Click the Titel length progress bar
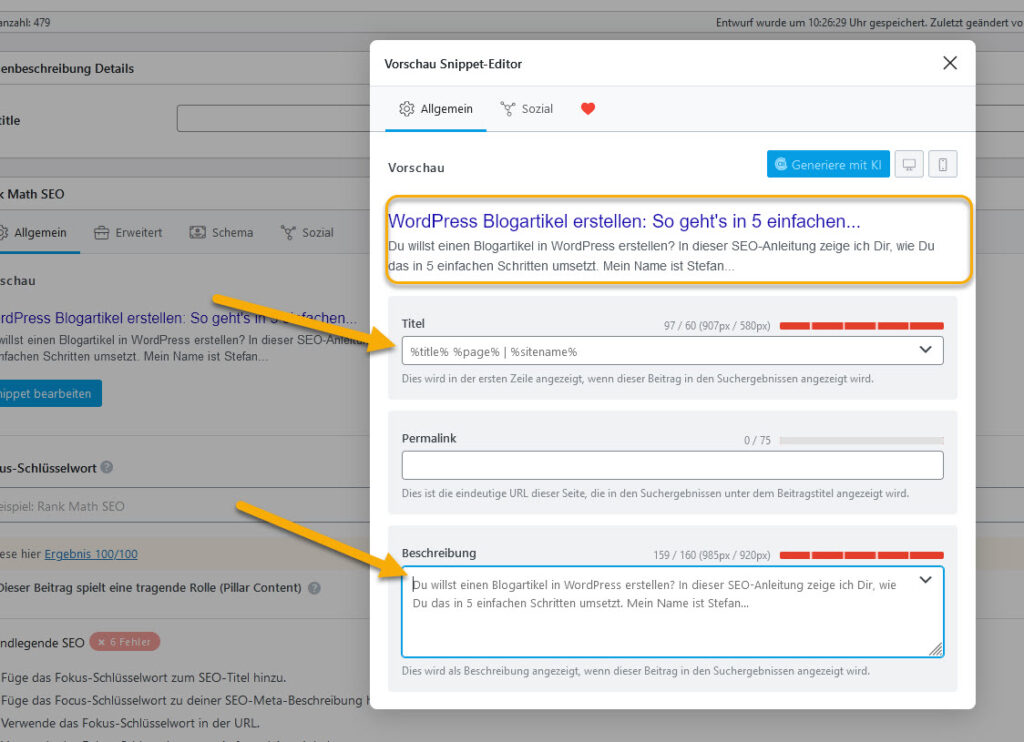This screenshot has height=742, width=1024. [x=861, y=325]
